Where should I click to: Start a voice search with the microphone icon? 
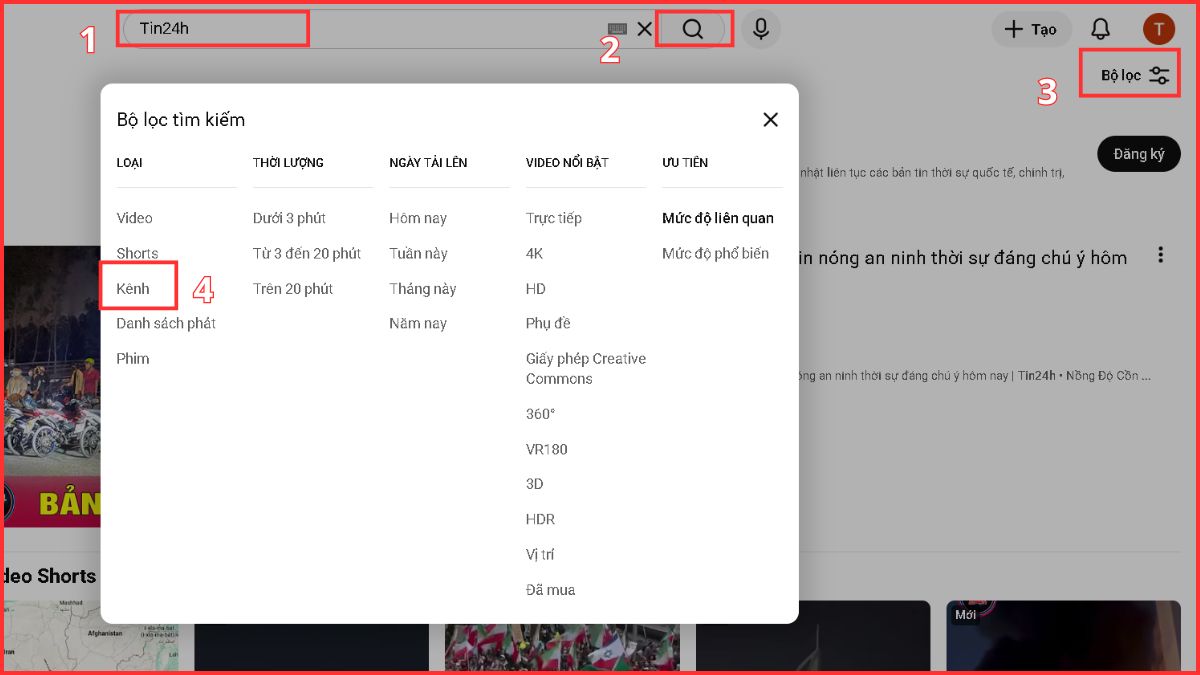(x=760, y=29)
